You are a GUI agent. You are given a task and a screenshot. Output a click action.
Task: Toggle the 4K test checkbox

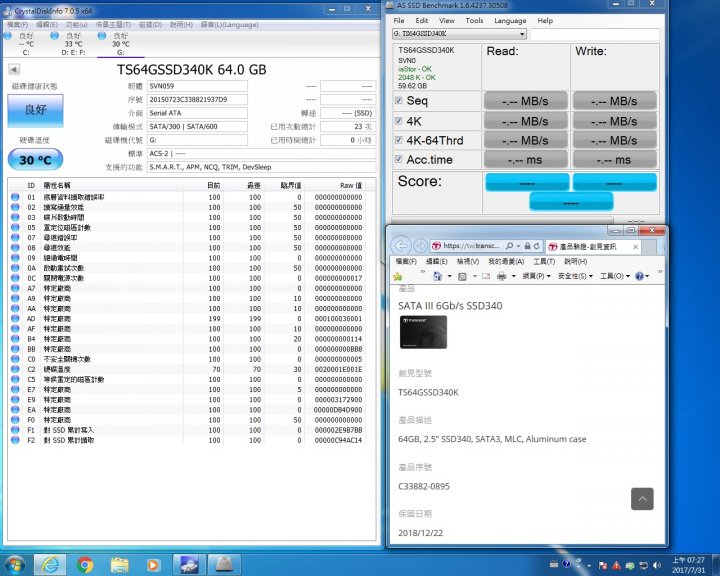coord(398,121)
